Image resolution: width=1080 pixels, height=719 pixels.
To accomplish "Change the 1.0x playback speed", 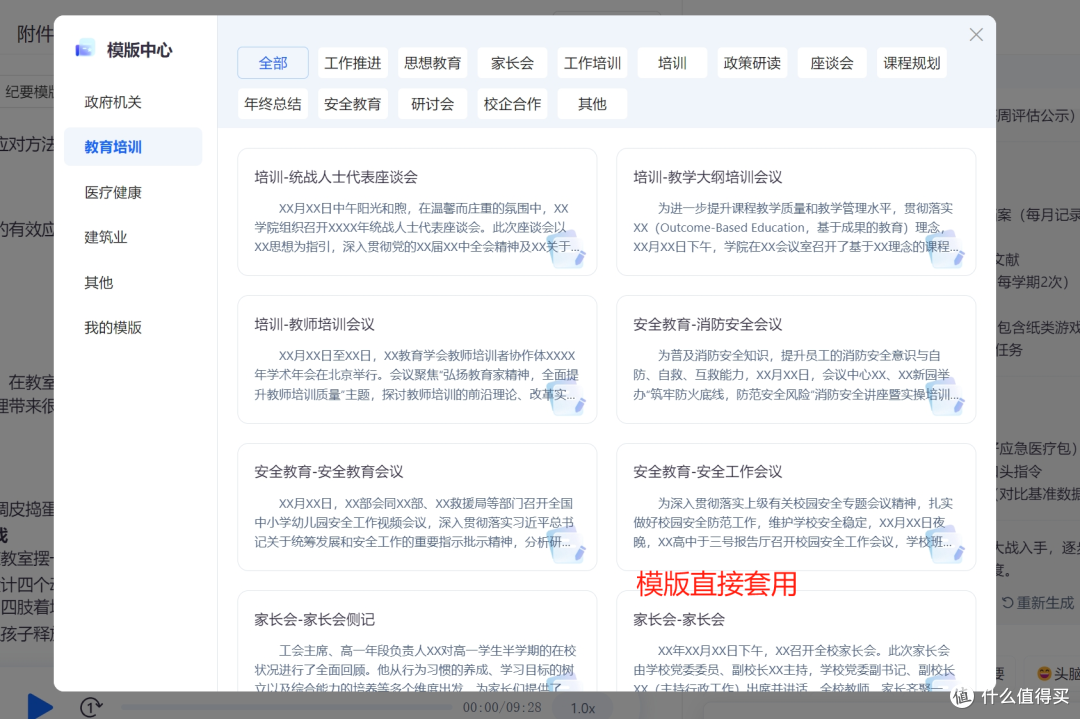I will (x=583, y=708).
